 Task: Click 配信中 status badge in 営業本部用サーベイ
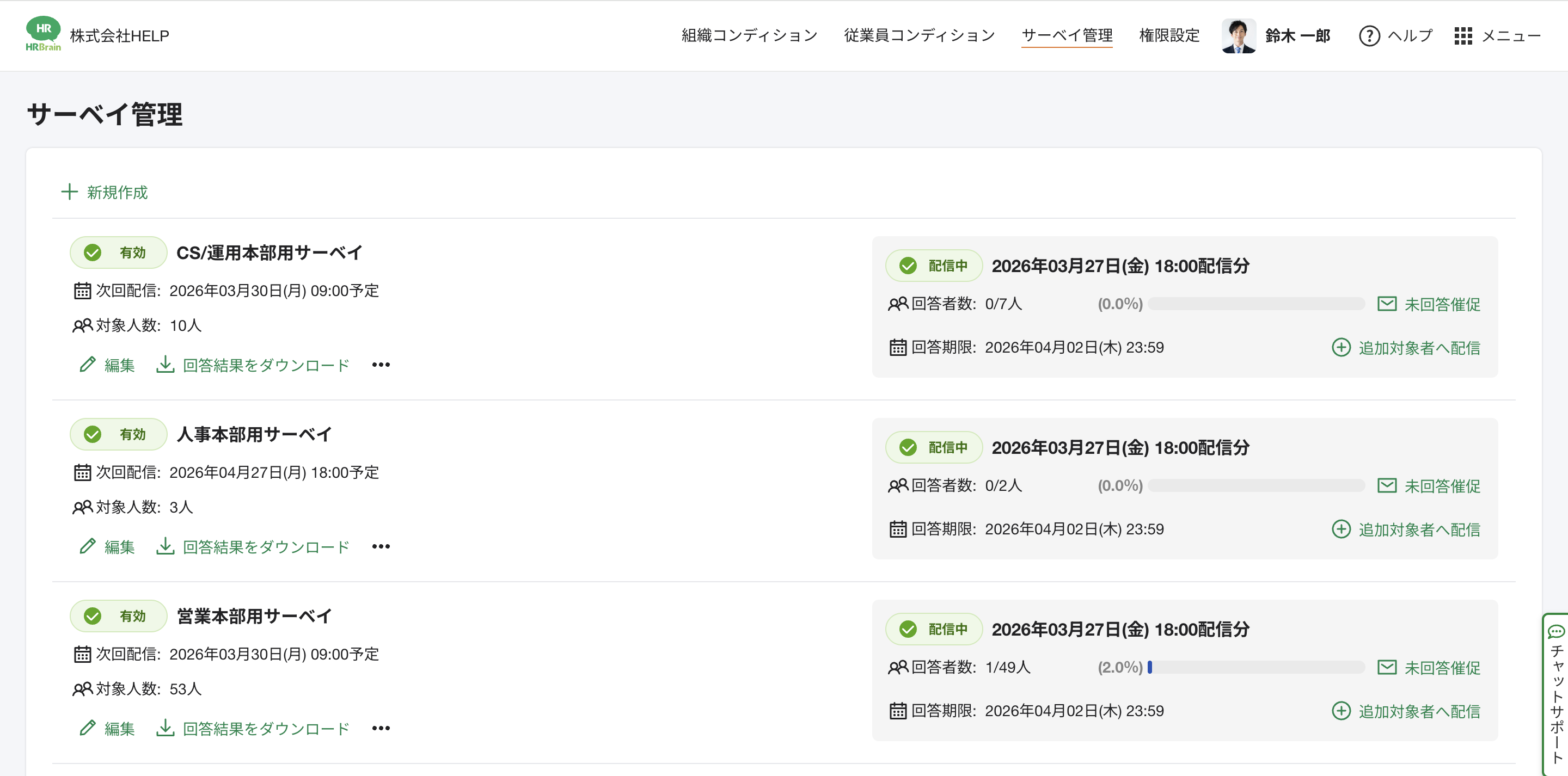click(x=934, y=629)
